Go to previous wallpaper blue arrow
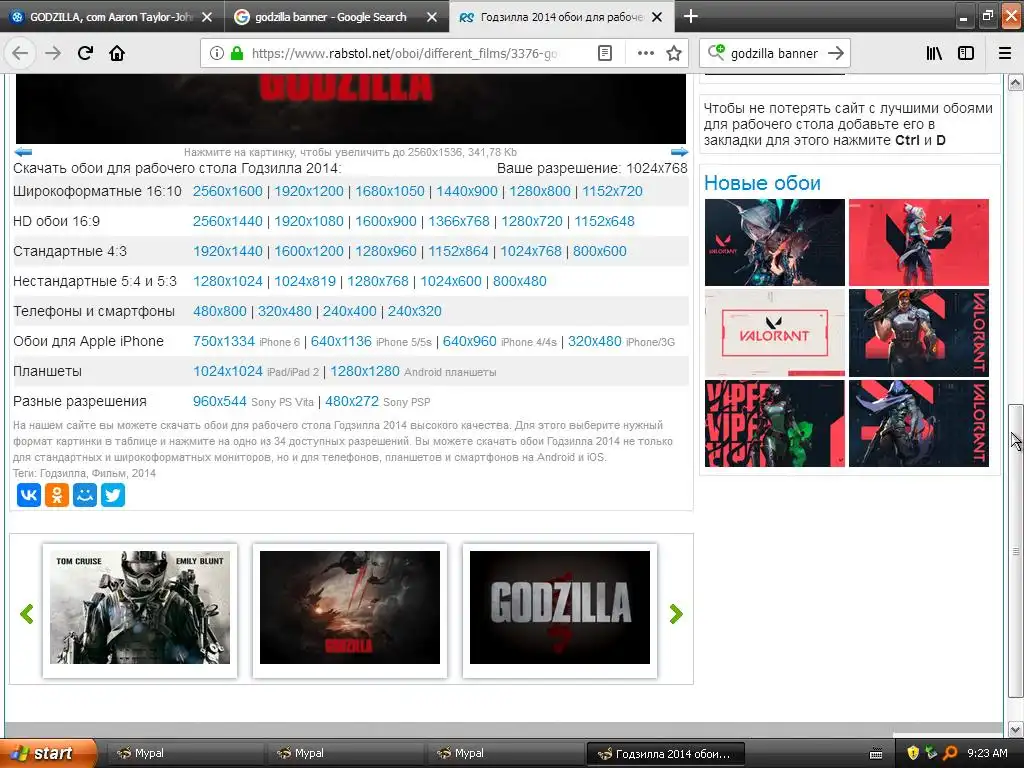This screenshot has height=768, width=1024. point(23,152)
